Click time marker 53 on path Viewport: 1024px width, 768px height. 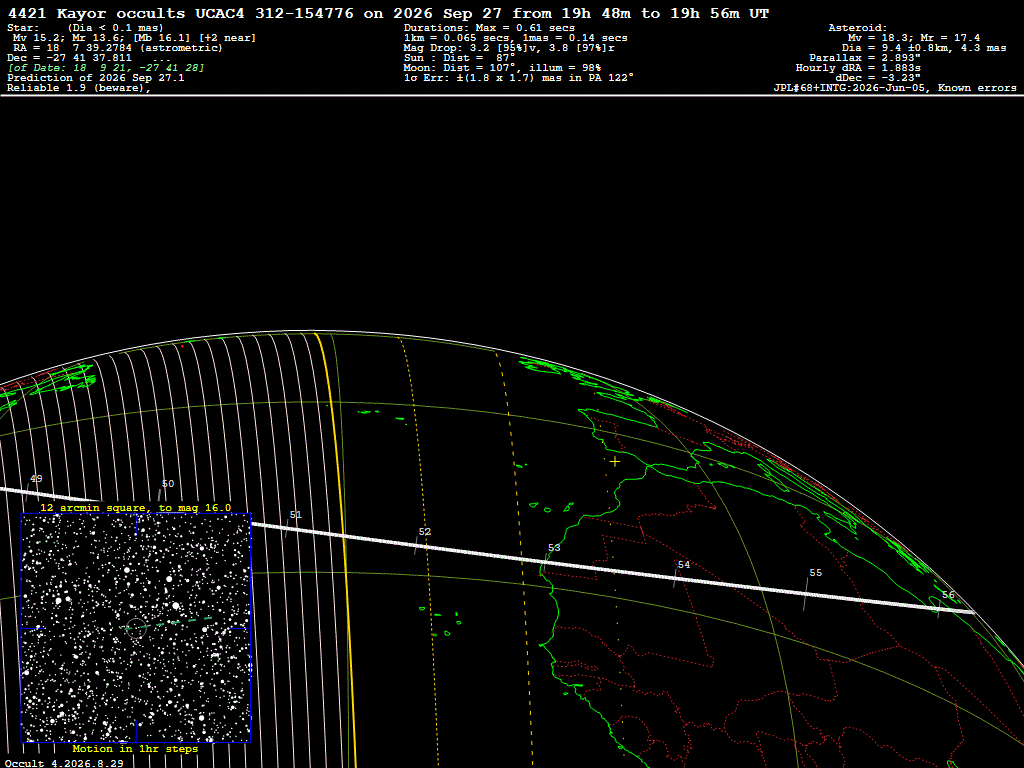tap(554, 548)
